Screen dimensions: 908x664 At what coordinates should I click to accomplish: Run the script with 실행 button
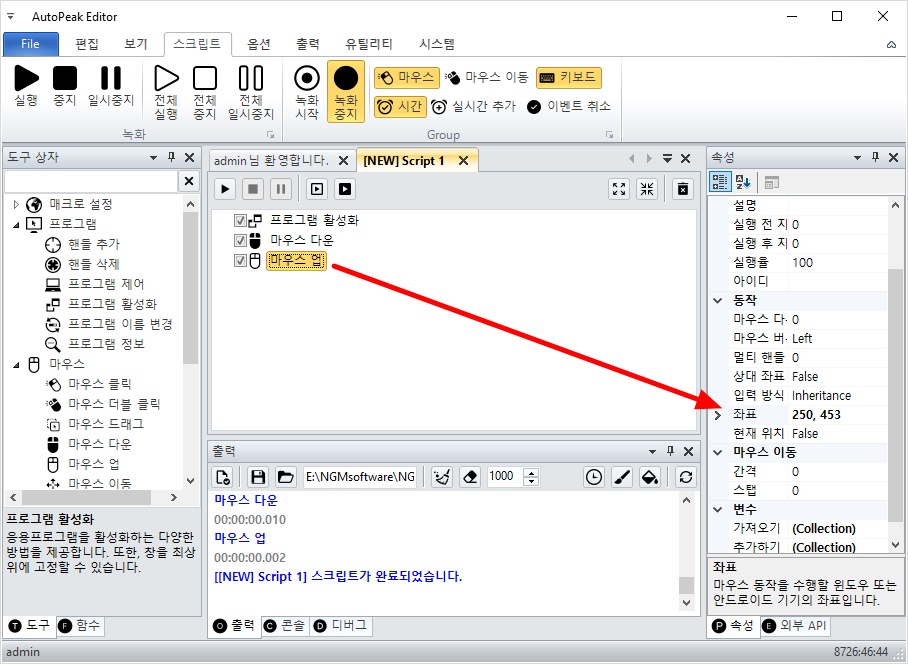(x=26, y=86)
